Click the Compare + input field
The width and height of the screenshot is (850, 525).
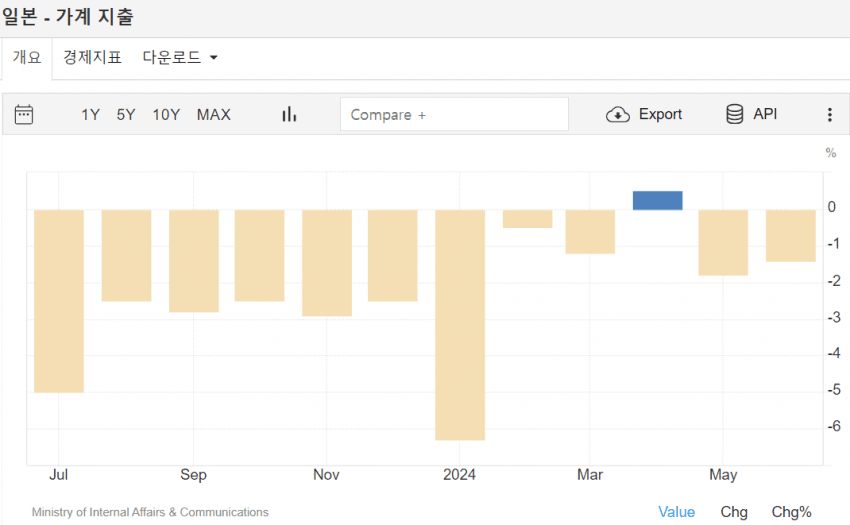(454, 114)
